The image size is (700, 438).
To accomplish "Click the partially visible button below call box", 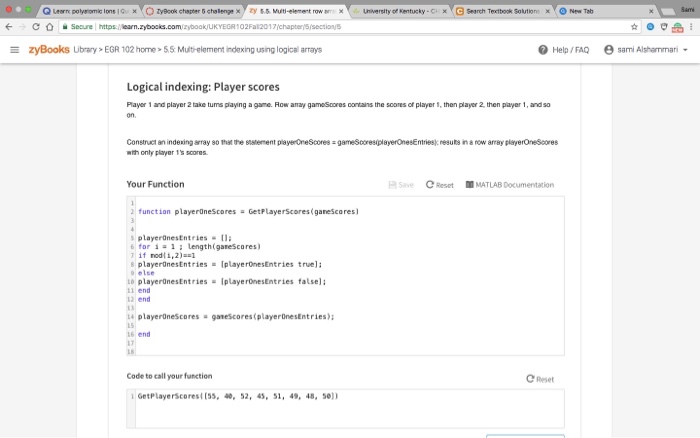I will tap(525, 435).
